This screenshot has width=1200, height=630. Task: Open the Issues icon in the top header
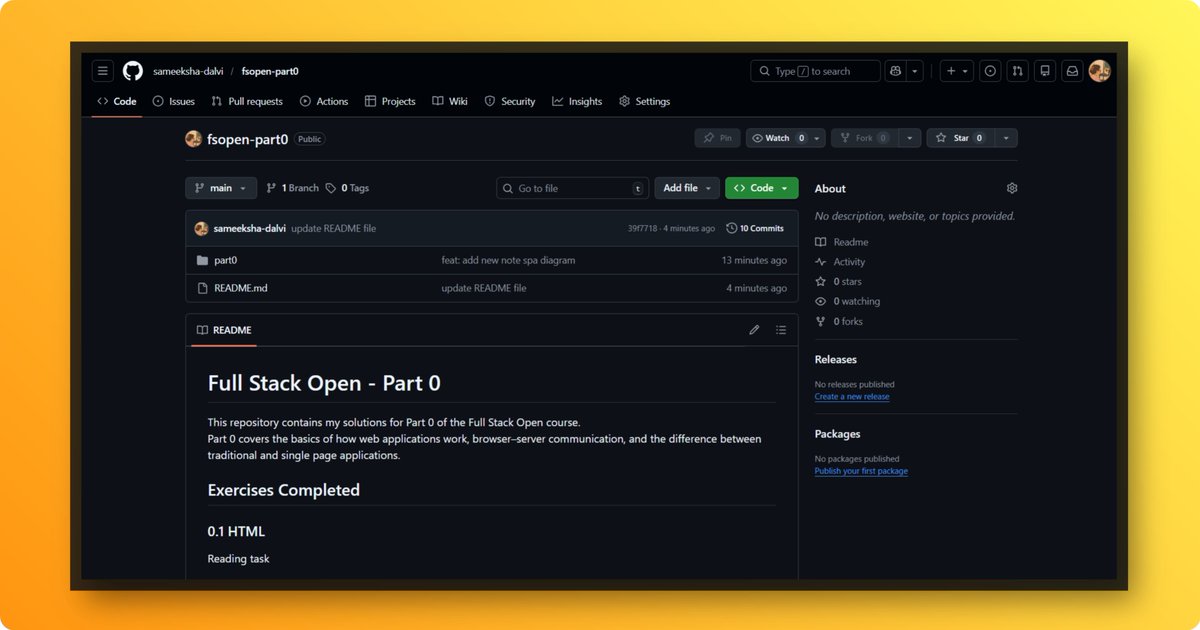990,71
